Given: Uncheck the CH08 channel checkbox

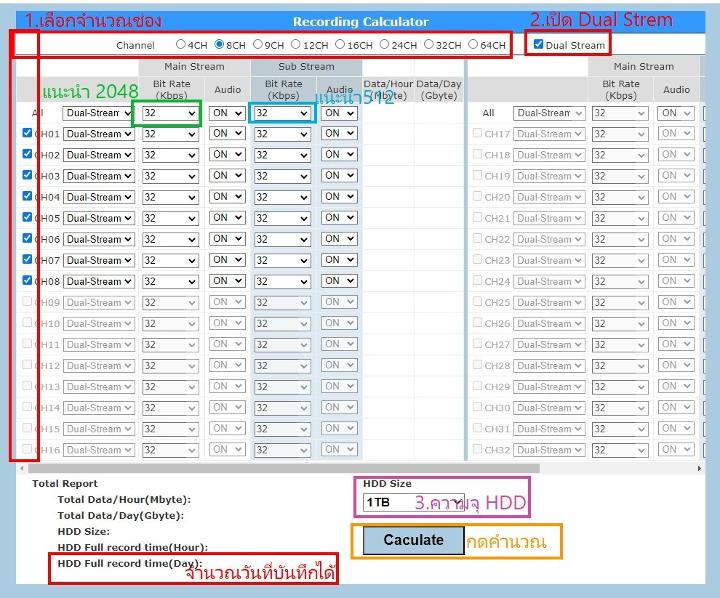Looking at the screenshot, I should [x=27, y=281].
